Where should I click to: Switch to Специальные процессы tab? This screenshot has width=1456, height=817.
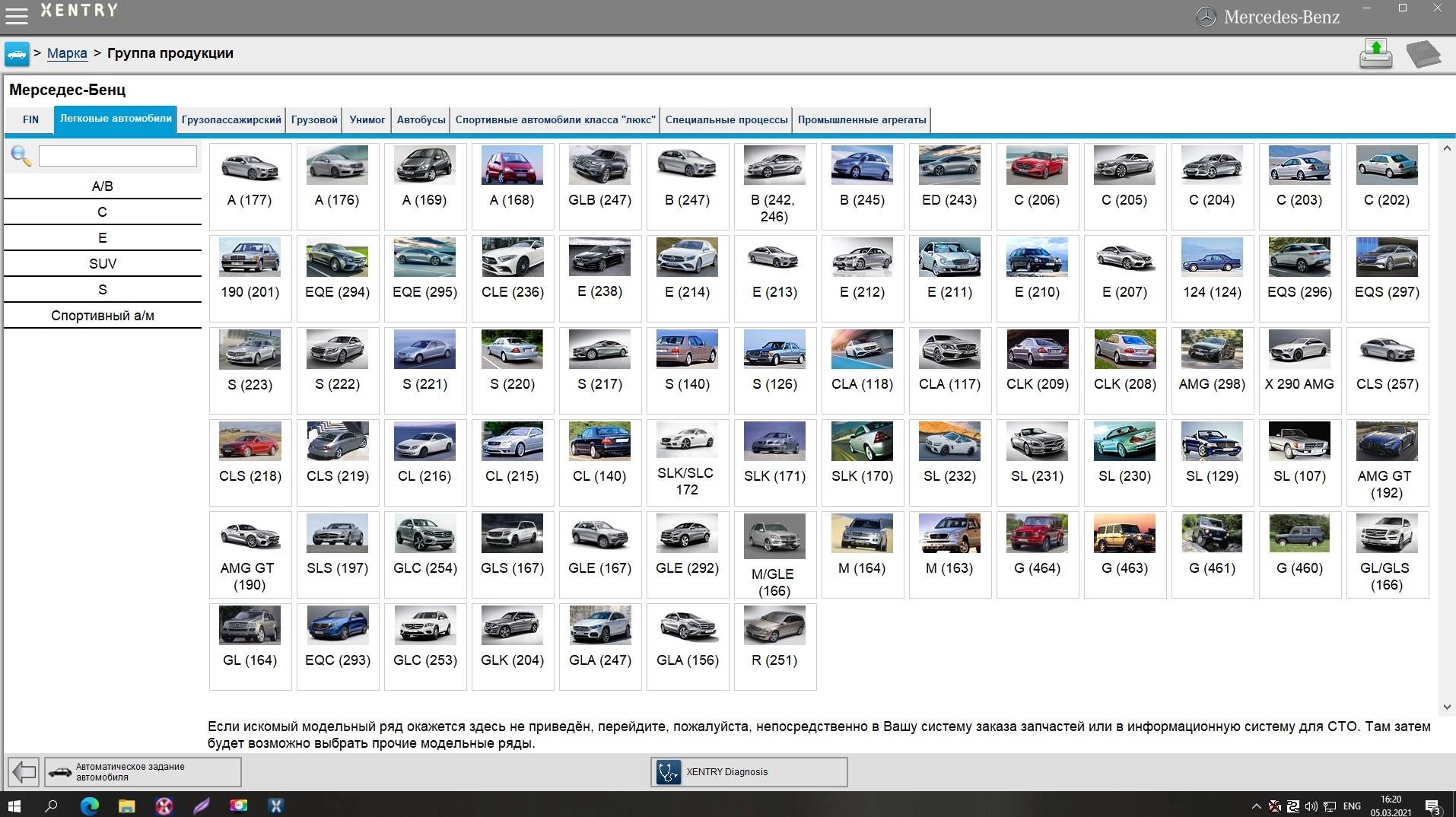tap(726, 119)
